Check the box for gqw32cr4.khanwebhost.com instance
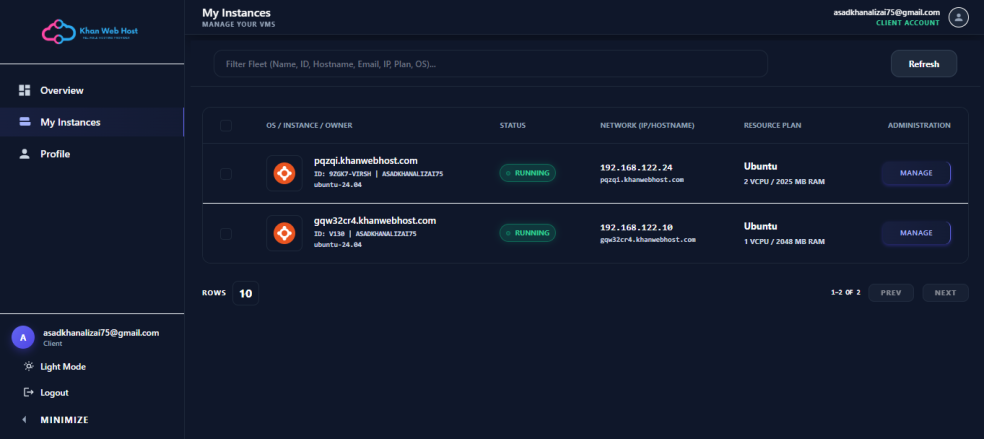 pyautogui.click(x=226, y=234)
